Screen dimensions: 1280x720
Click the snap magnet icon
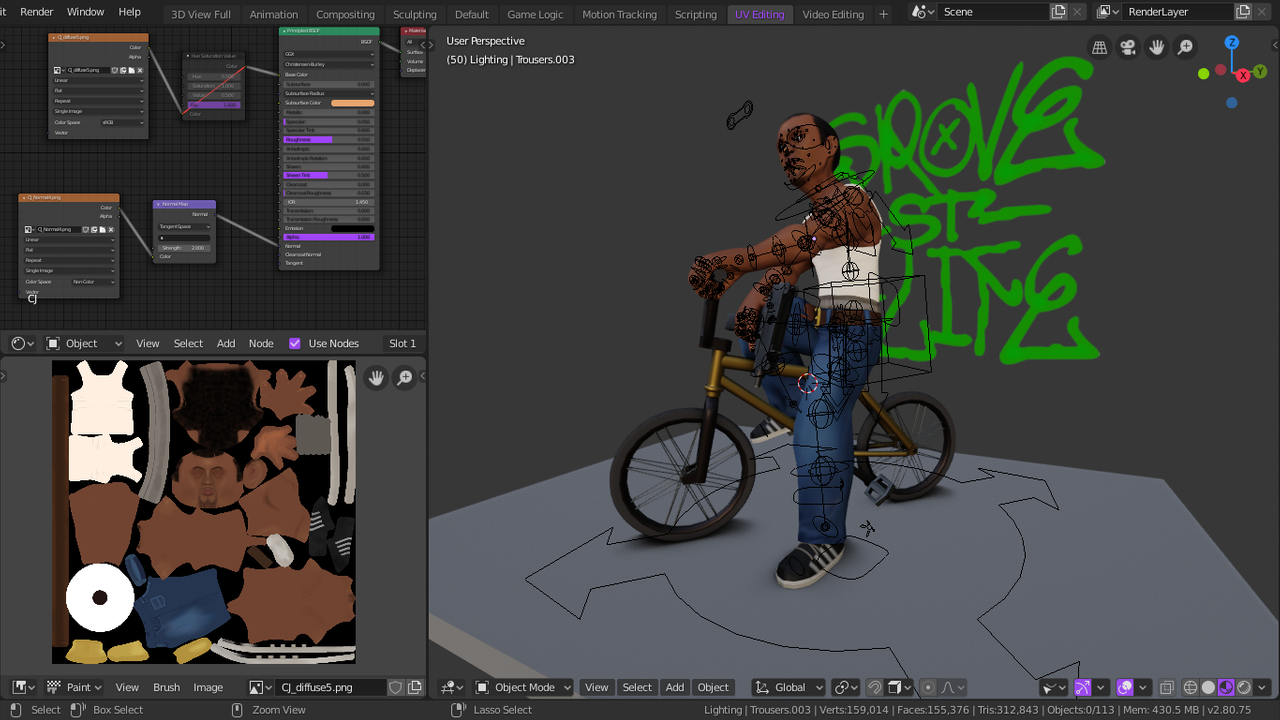(874, 687)
